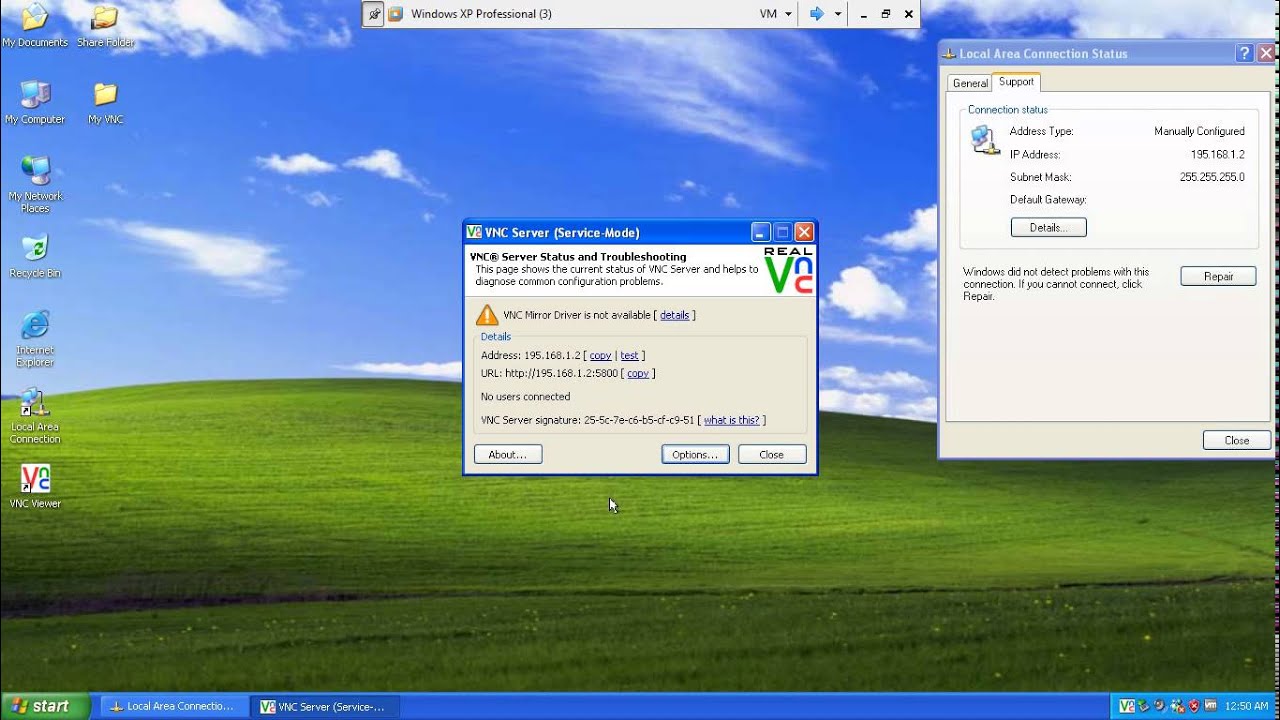Select the My VNC folder icon
The height and width of the screenshot is (720, 1280).
pos(105,102)
